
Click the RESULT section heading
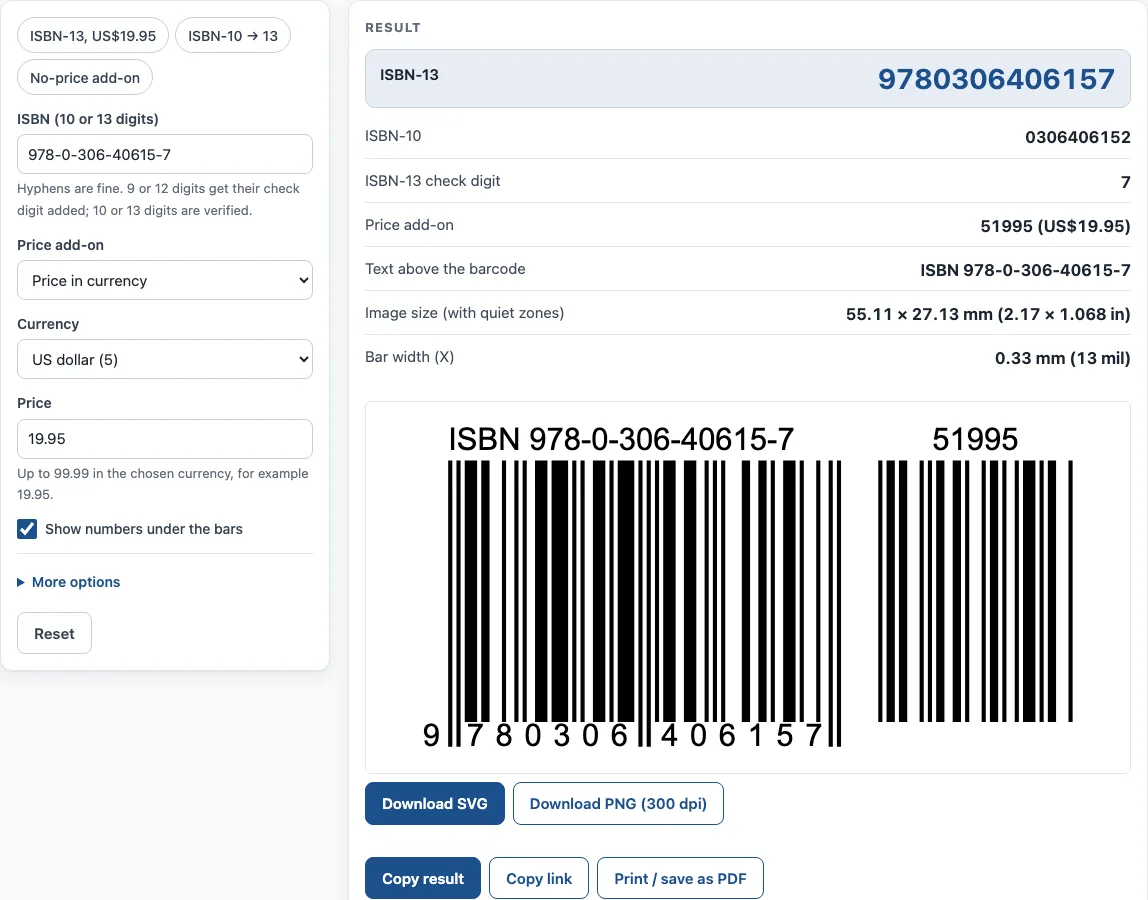(393, 28)
